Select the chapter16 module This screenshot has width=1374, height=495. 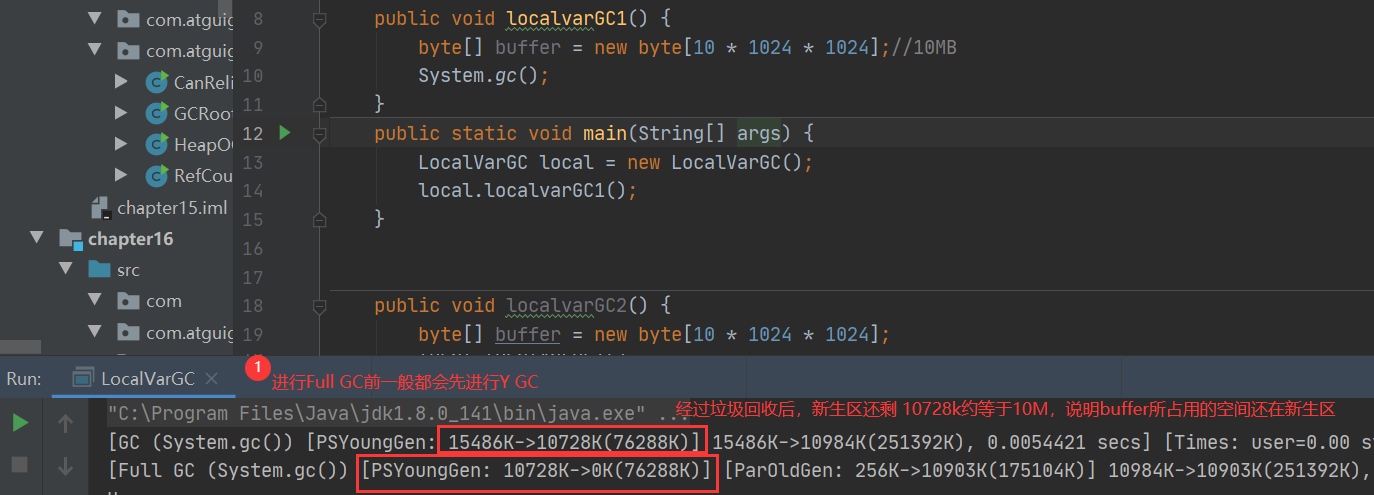click(x=130, y=239)
